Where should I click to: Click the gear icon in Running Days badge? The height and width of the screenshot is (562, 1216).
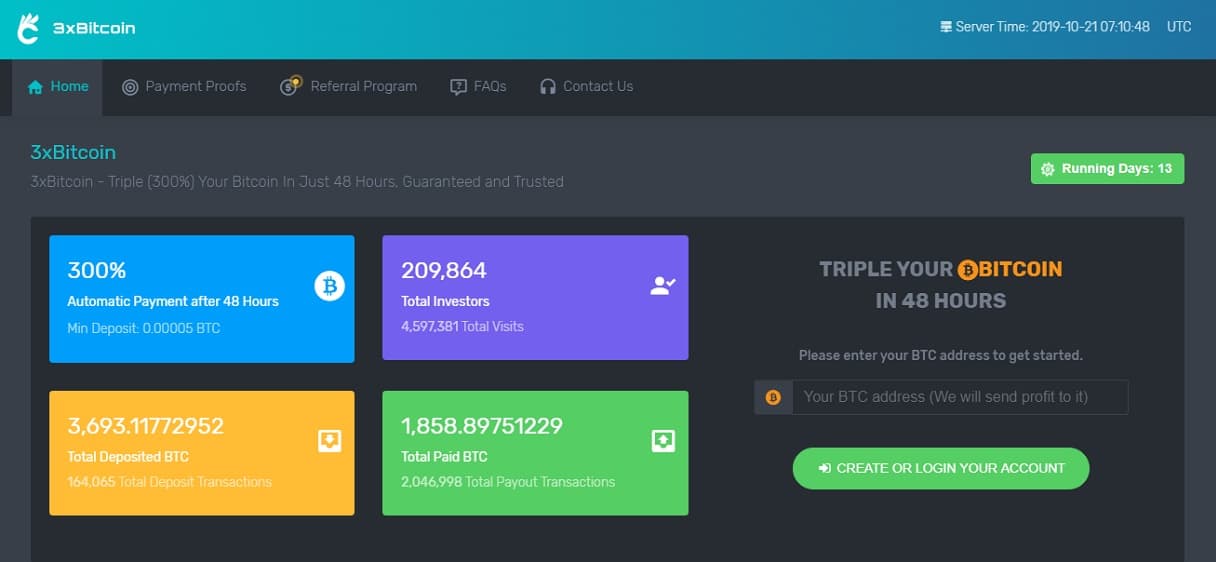point(1048,169)
